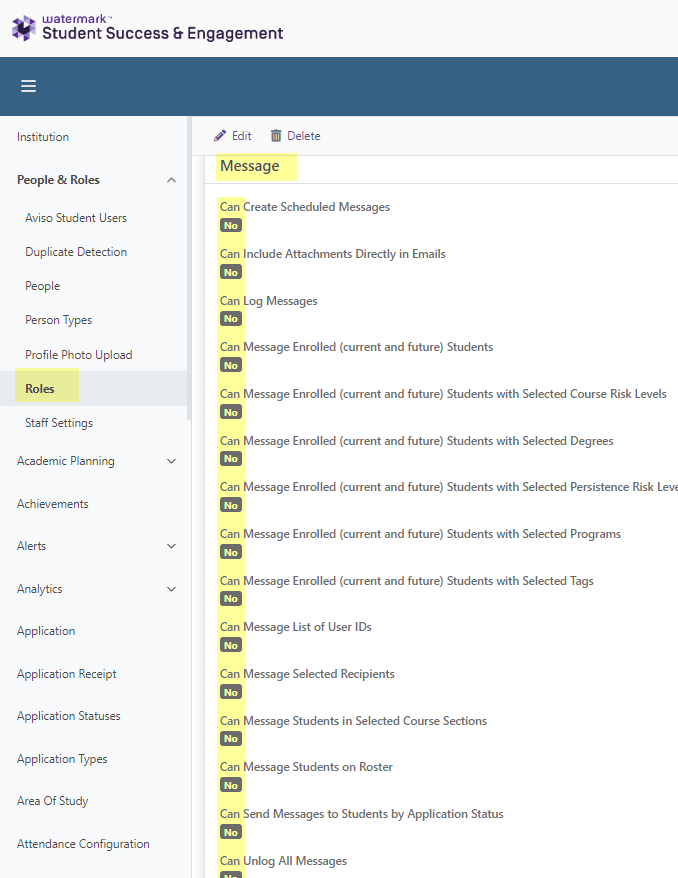The width and height of the screenshot is (678, 878).
Task: Expand the Academic Planning chevron
Action: coord(171,461)
